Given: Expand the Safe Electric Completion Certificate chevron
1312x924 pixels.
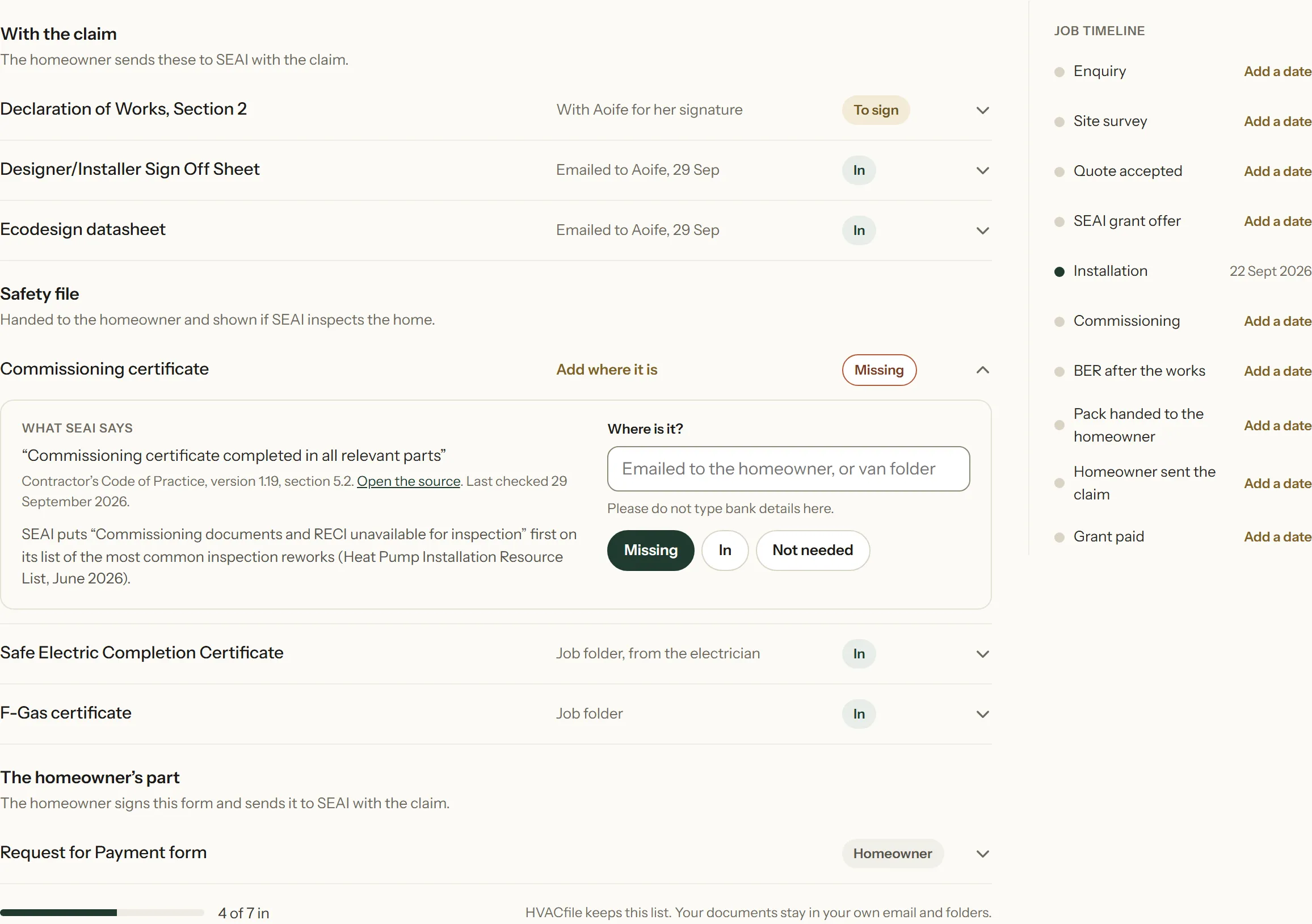Looking at the screenshot, I should pyautogui.click(x=982, y=654).
